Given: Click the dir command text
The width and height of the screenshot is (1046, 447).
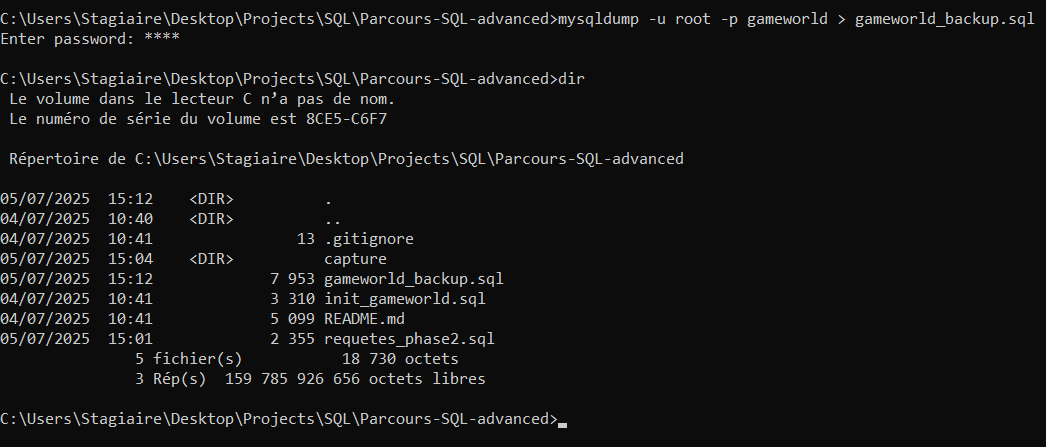Looking at the screenshot, I should click(570, 79).
